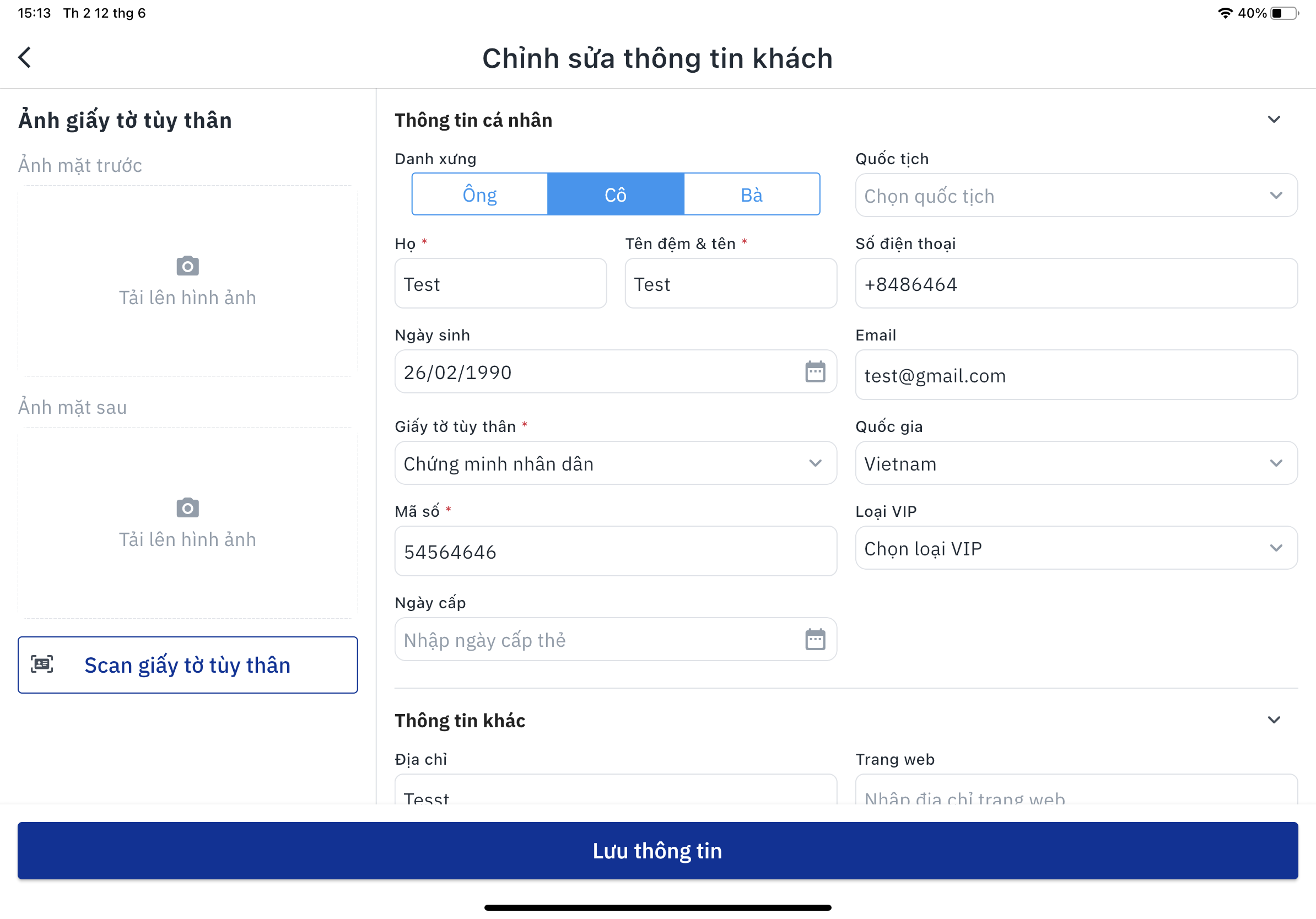
Task: Open the Loại VIP dropdown
Action: point(1076,548)
